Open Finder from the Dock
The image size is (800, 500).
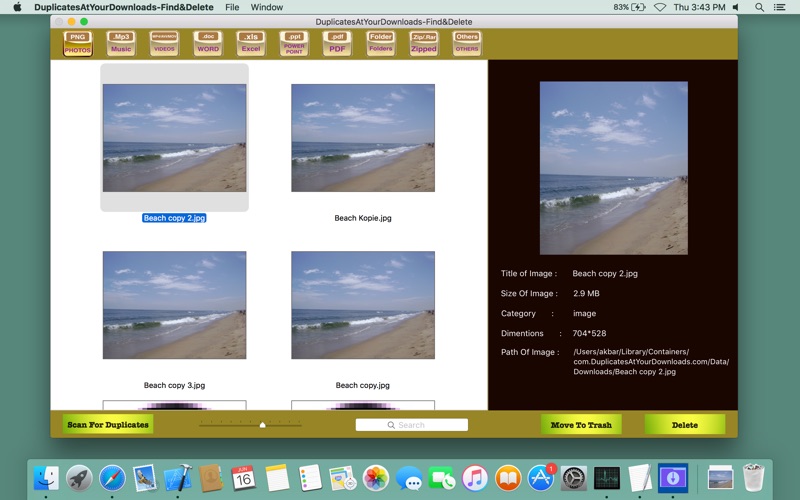point(46,479)
